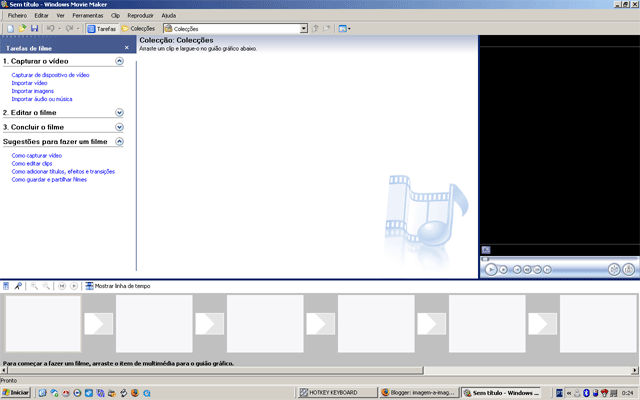The image size is (640, 400).
Task: Open Como guardar e partilhar filmes link
Action: point(49,180)
